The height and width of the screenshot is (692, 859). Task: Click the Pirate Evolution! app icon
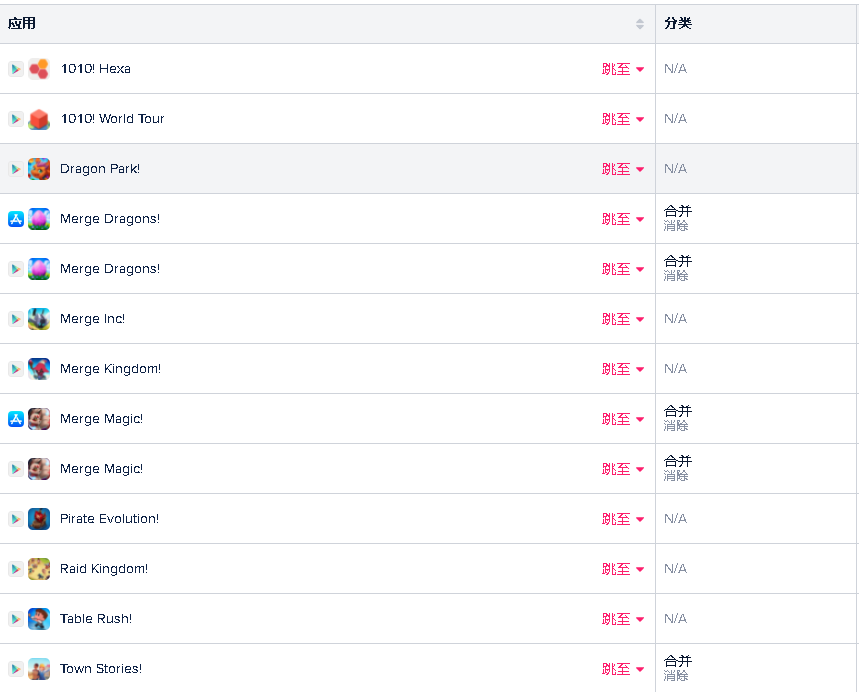[39, 519]
